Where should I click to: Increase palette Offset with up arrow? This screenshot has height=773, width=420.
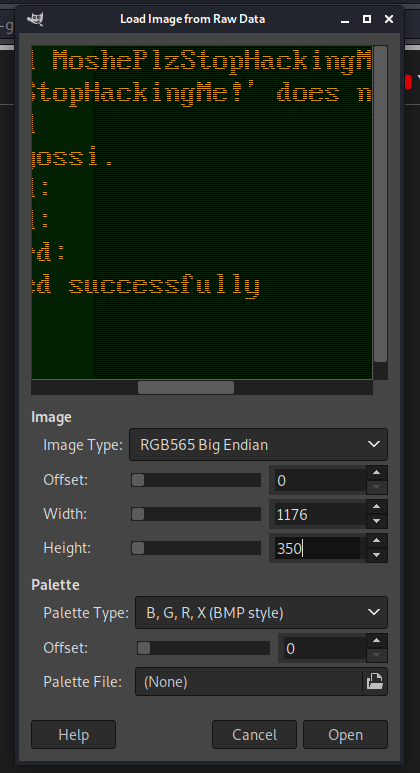377,640
